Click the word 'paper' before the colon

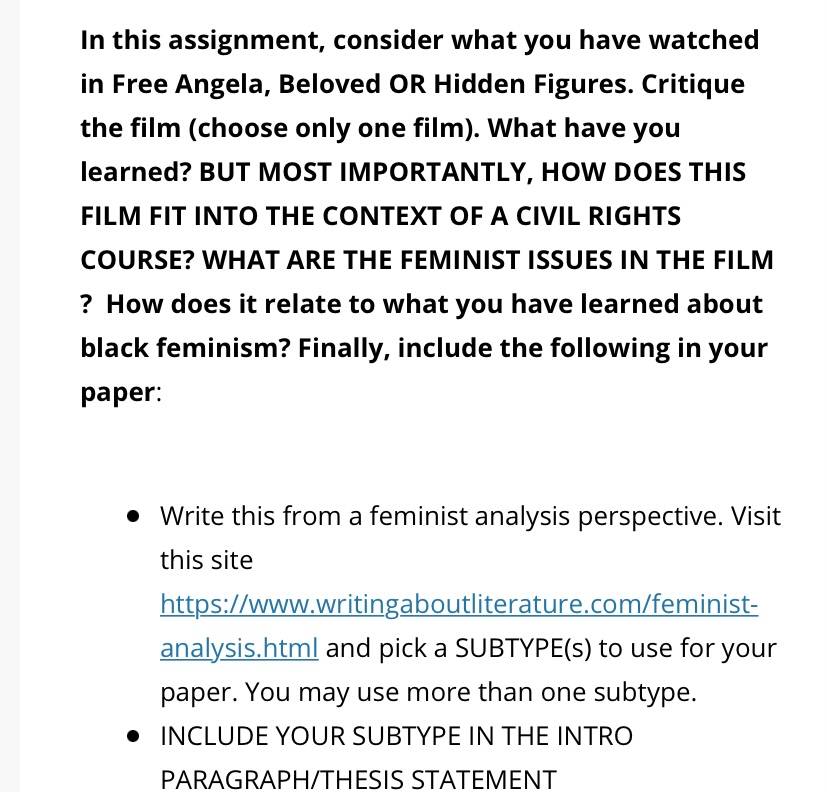point(118,393)
